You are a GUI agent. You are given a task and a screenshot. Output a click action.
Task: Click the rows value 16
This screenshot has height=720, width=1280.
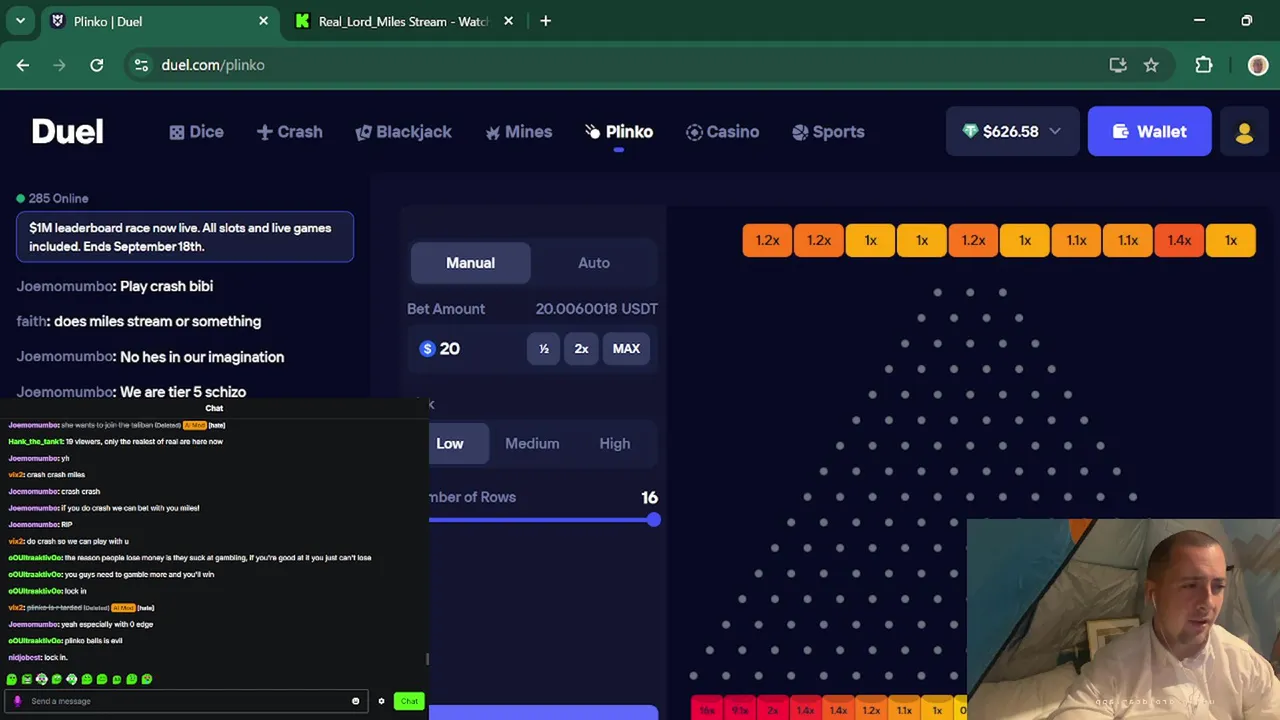[649, 497]
